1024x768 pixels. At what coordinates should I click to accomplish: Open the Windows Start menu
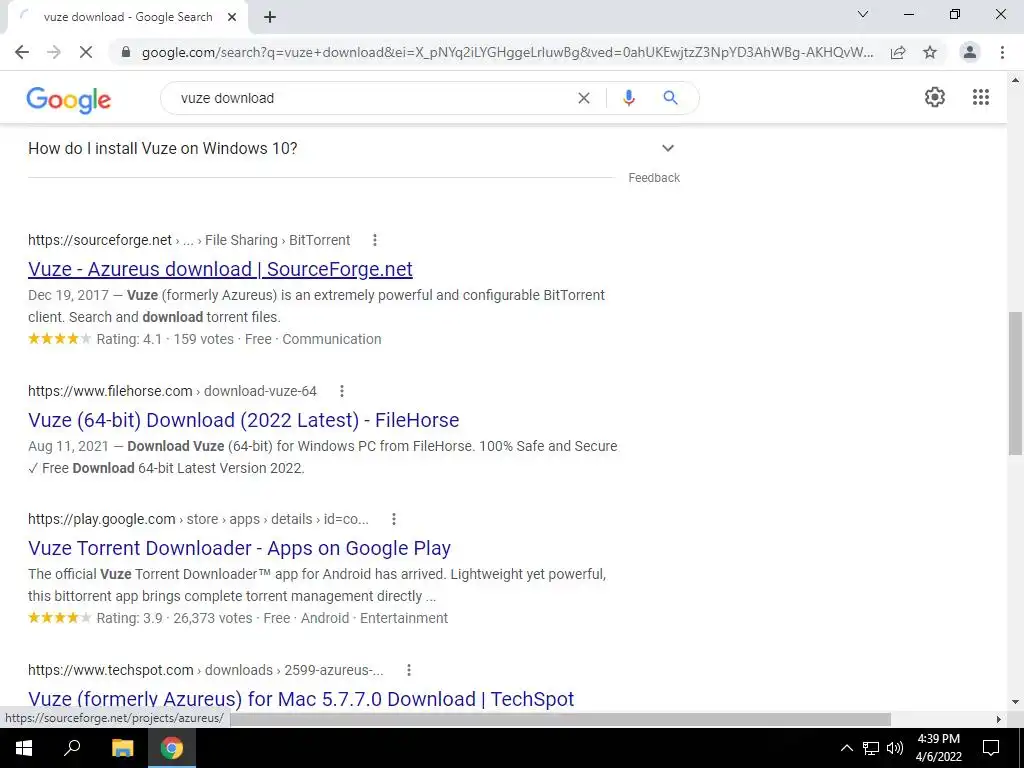tap(24, 748)
